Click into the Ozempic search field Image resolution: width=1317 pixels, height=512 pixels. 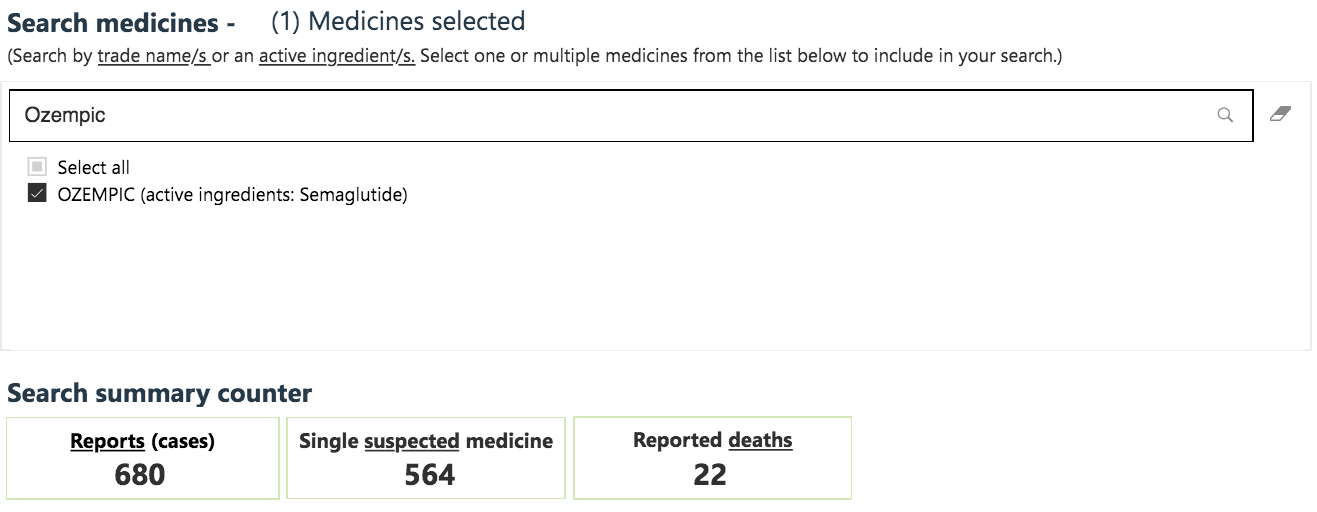[x=630, y=115]
